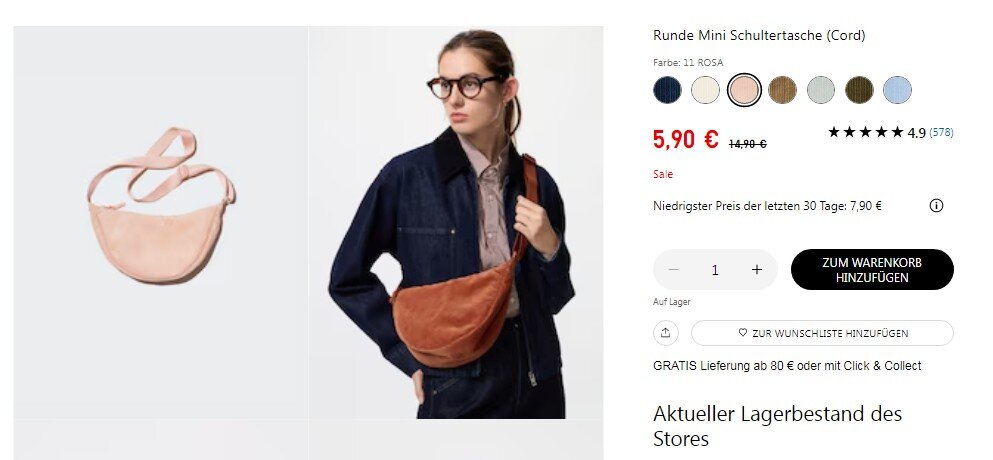The image size is (993, 460).
Task: Choose the selected pink Rosa swatch
Action: (744, 90)
